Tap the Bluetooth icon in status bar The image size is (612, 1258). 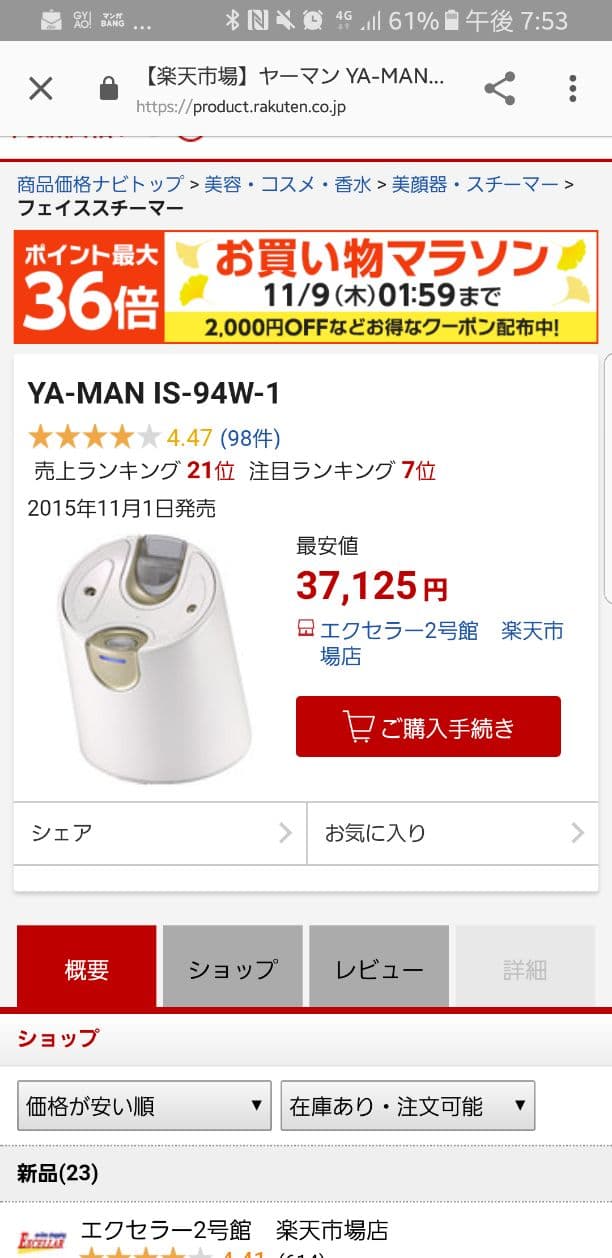[x=231, y=20]
